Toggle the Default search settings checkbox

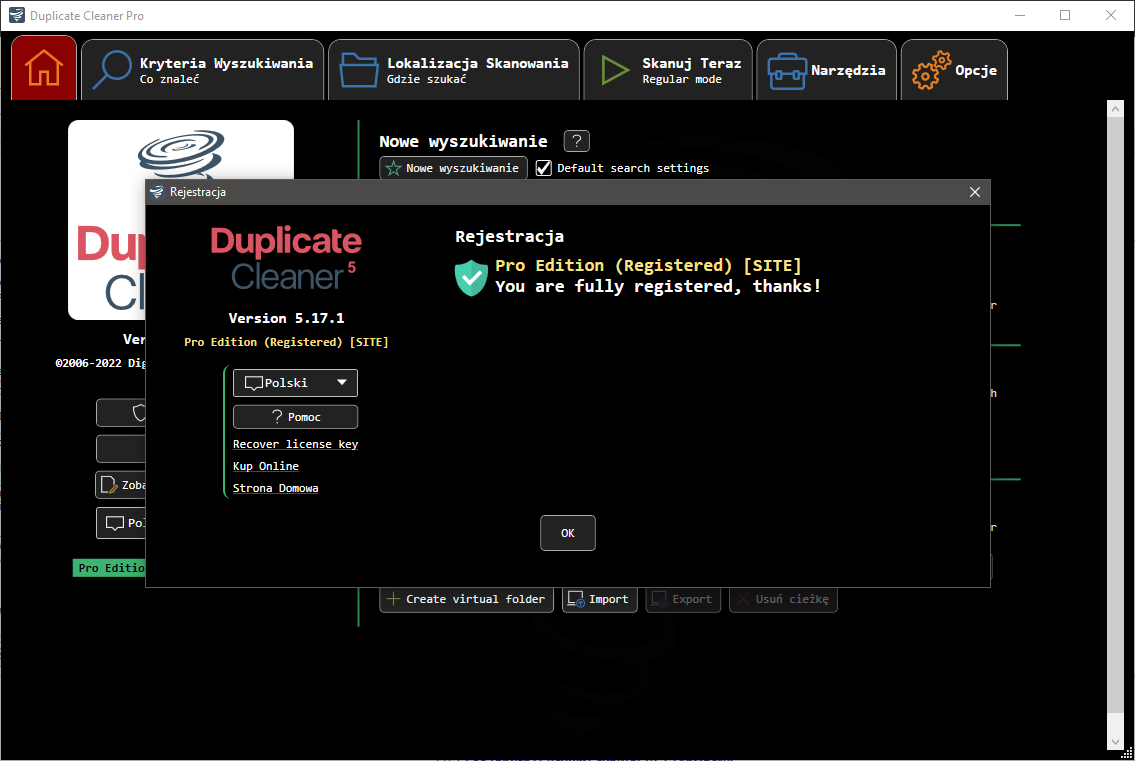[544, 168]
